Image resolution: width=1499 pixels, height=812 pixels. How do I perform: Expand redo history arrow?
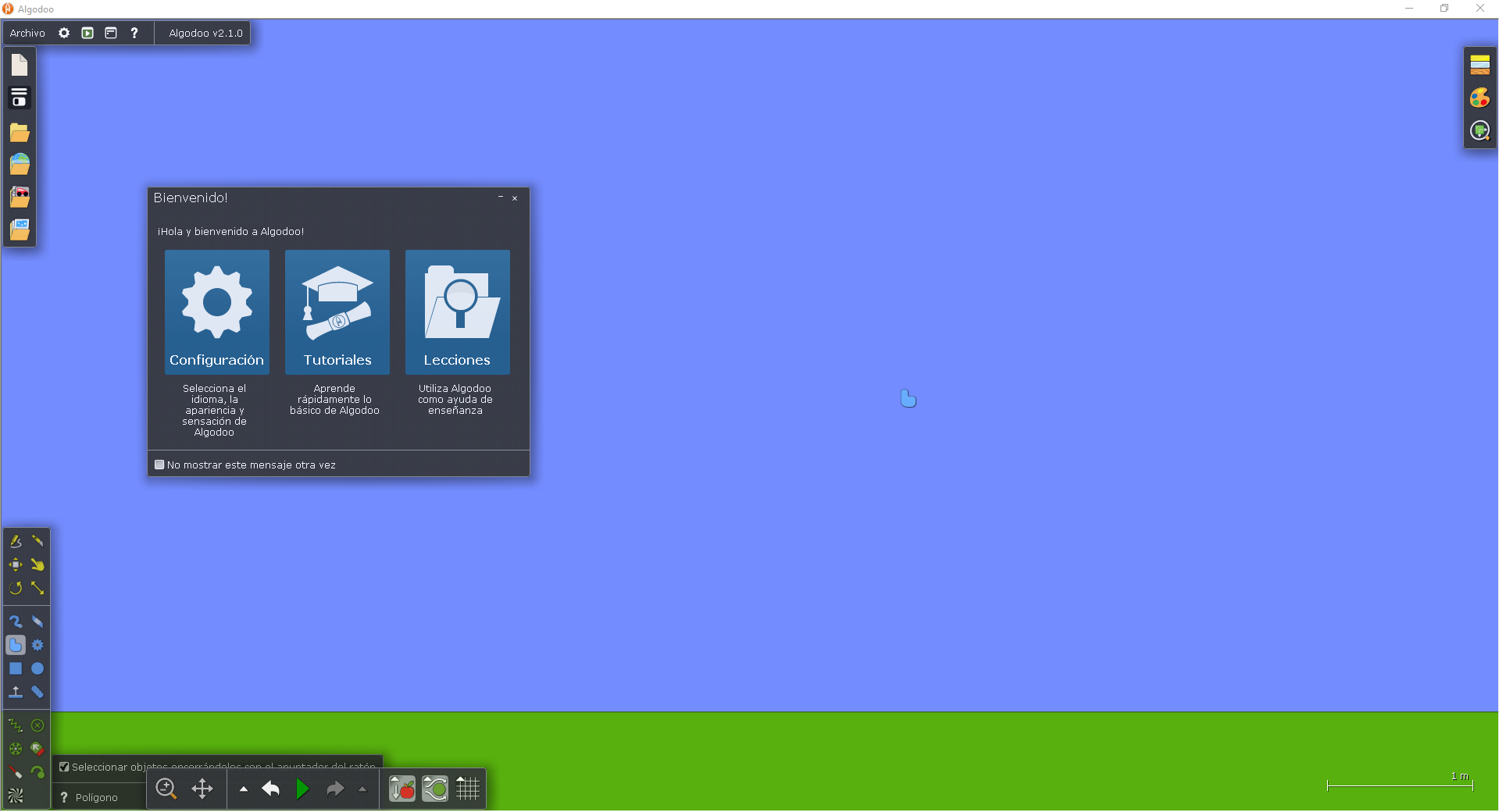(x=362, y=789)
